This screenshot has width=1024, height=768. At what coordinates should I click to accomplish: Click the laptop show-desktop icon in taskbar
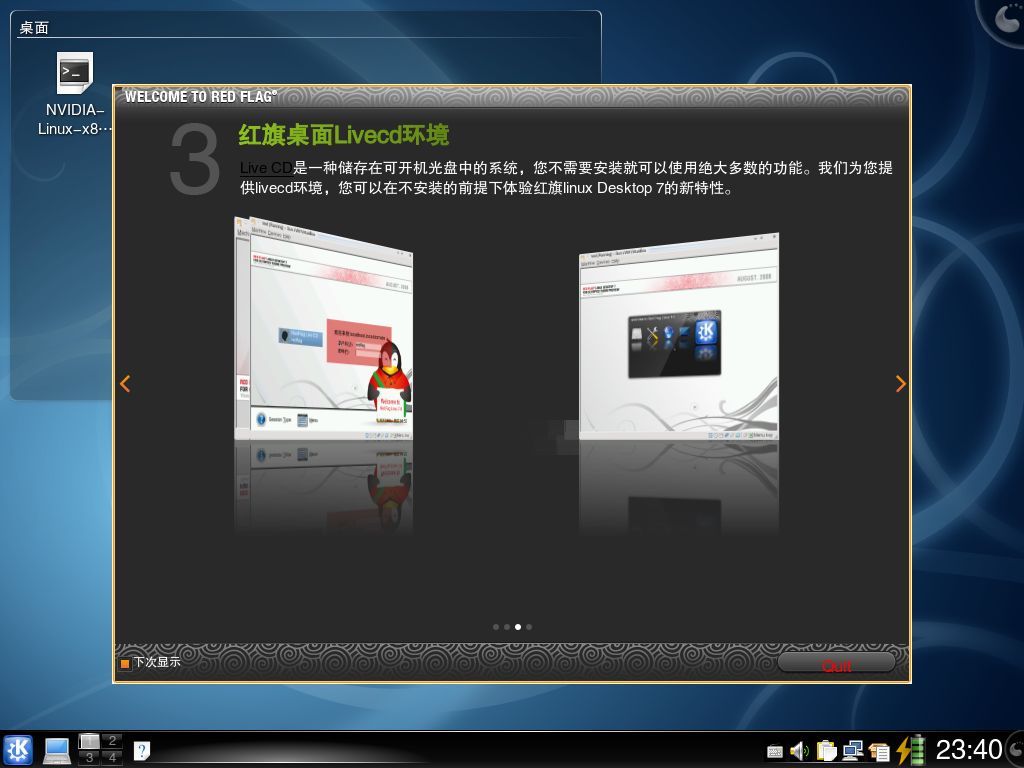point(57,750)
